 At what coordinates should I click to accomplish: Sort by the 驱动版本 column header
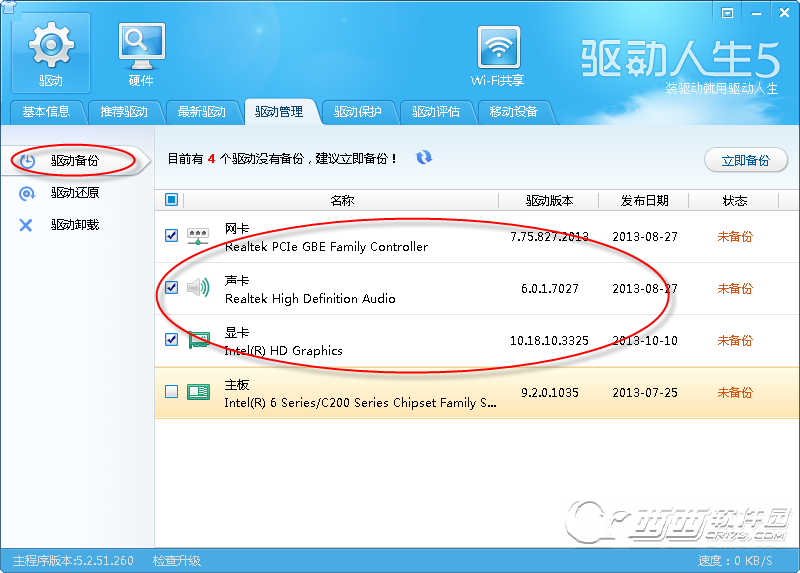point(549,201)
